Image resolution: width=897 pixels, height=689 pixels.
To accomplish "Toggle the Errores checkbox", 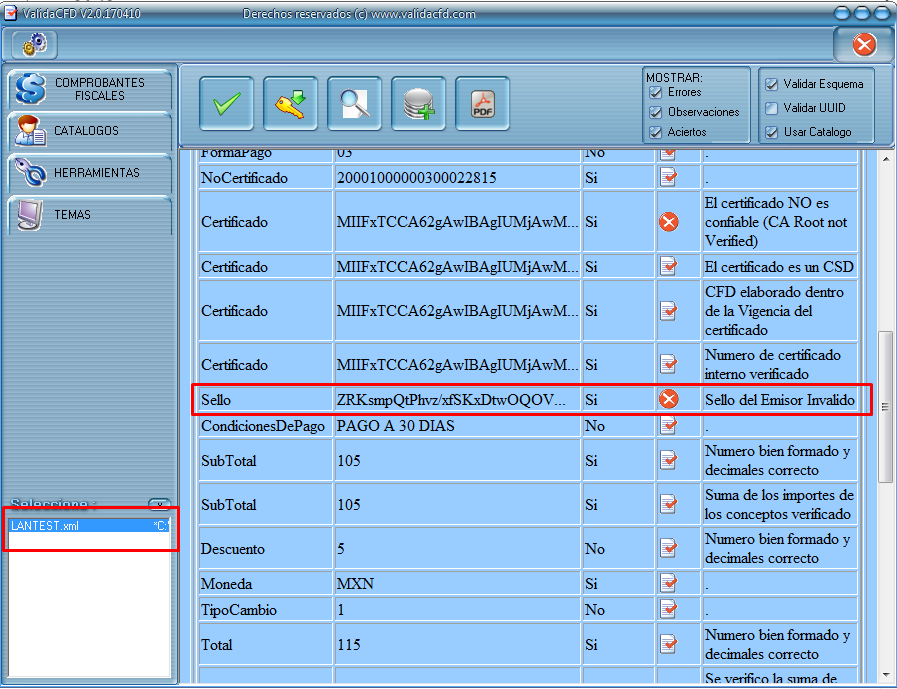I will pyautogui.click(x=656, y=92).
